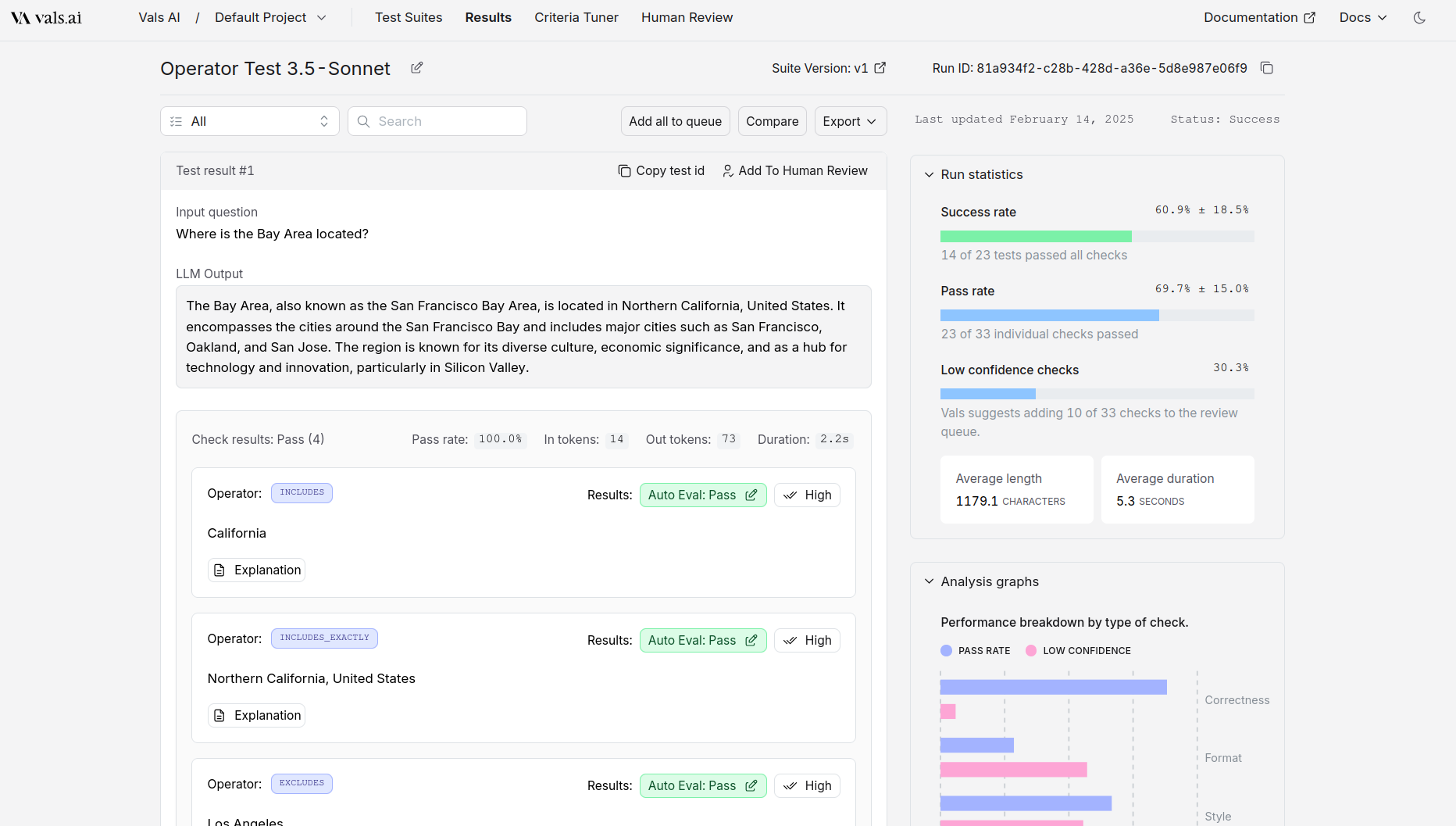This screenshot has height=826, width=1456.
Task: Expand the Default Project selector
Action: click(270, 17)
